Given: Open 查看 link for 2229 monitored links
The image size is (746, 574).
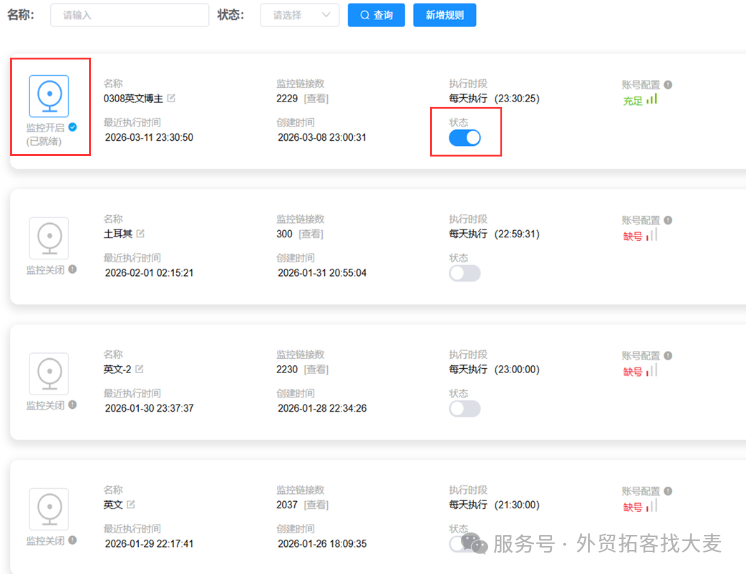Looking at the screenshot, I should (x=316, y=99).
